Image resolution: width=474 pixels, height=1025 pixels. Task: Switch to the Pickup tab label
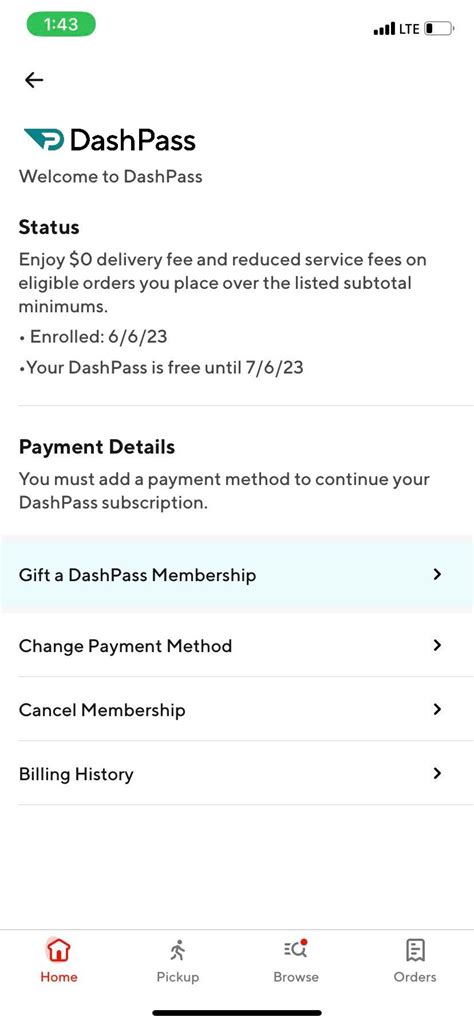[x=177, y=977]
